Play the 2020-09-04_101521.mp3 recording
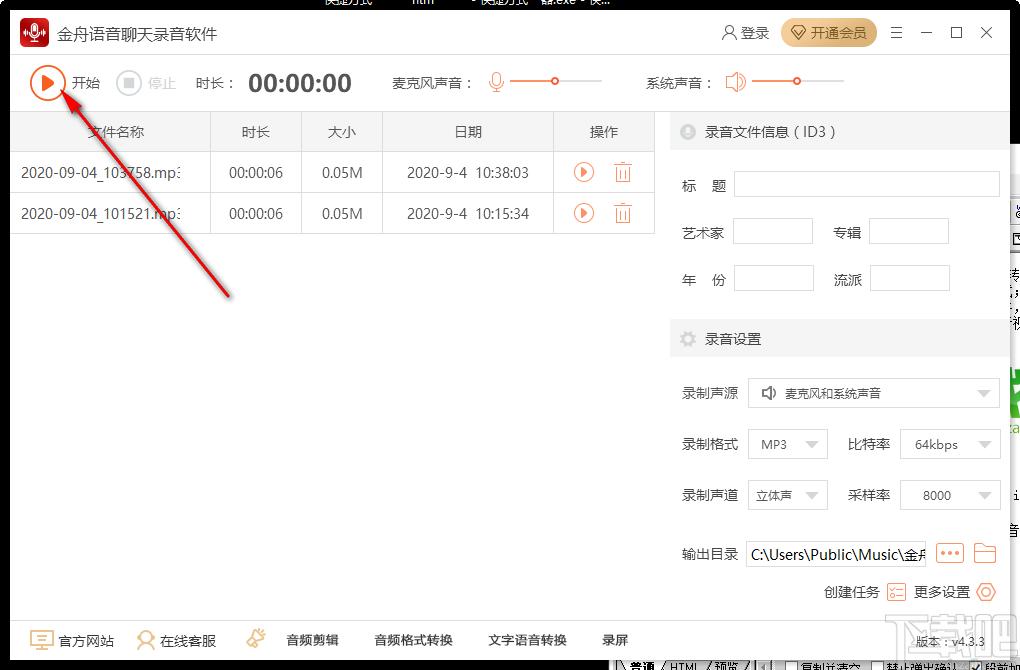Viewport: 1020px width, 670px height. pyautogui.click(x=584, y=213)
